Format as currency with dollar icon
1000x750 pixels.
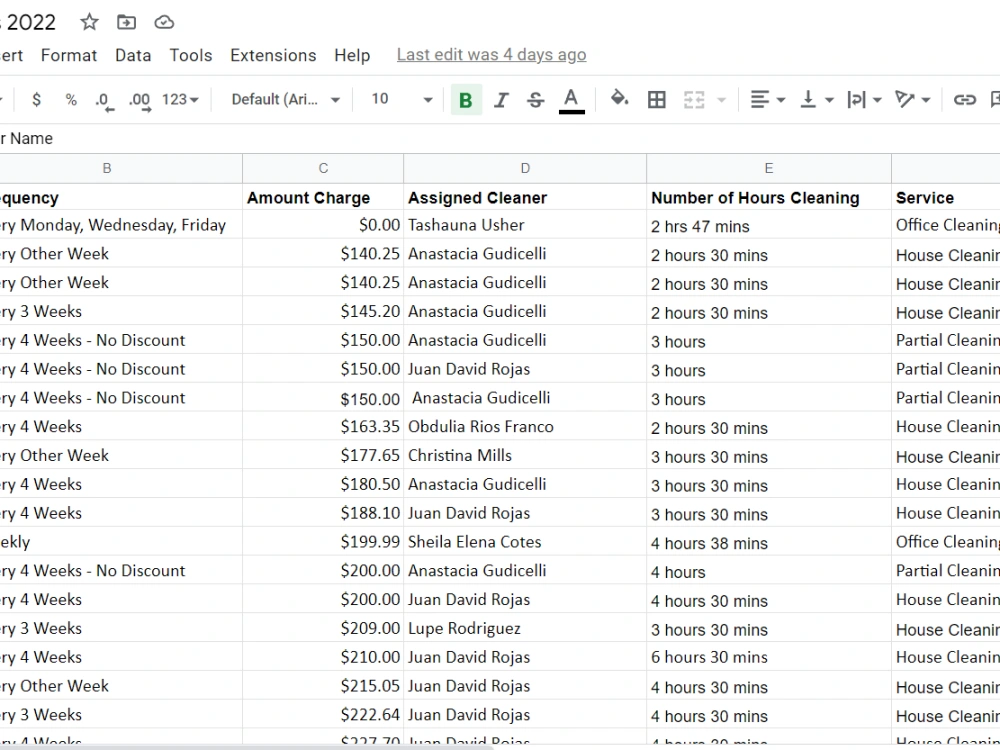[x=36, y=99]
